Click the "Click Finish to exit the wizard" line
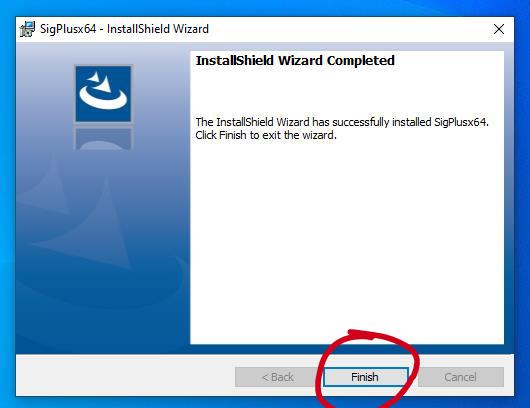Viewport: 530px width, 408px height. click(266, 135)
